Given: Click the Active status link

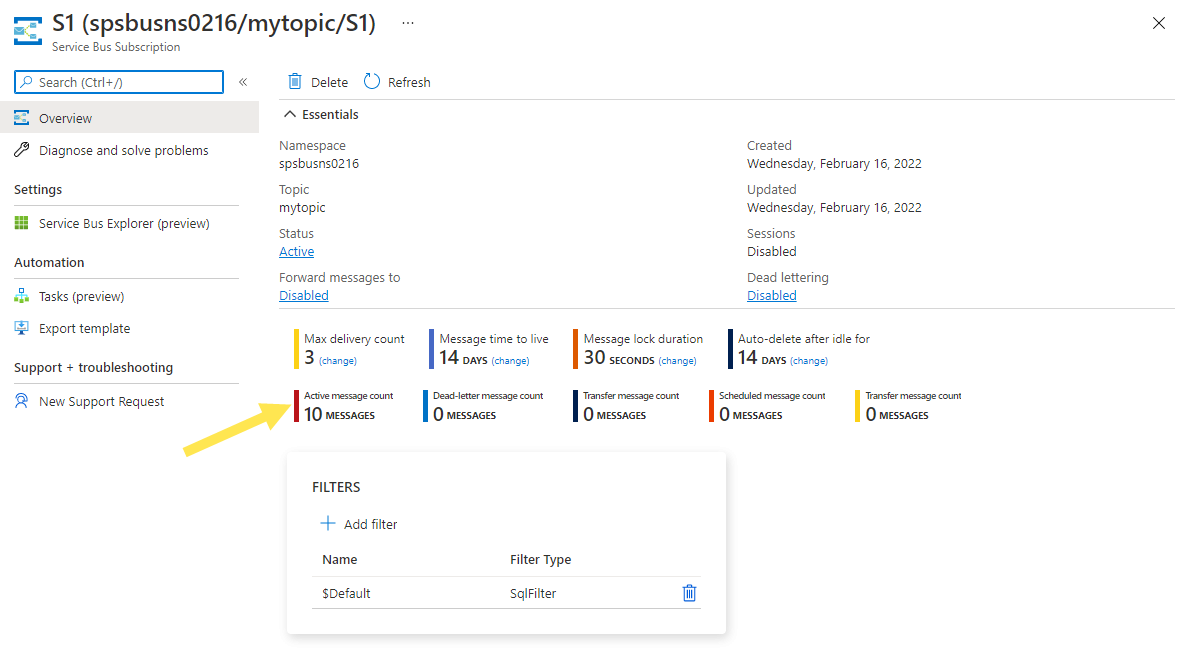Looking at the screenshot, I should [x=296, y=251].
